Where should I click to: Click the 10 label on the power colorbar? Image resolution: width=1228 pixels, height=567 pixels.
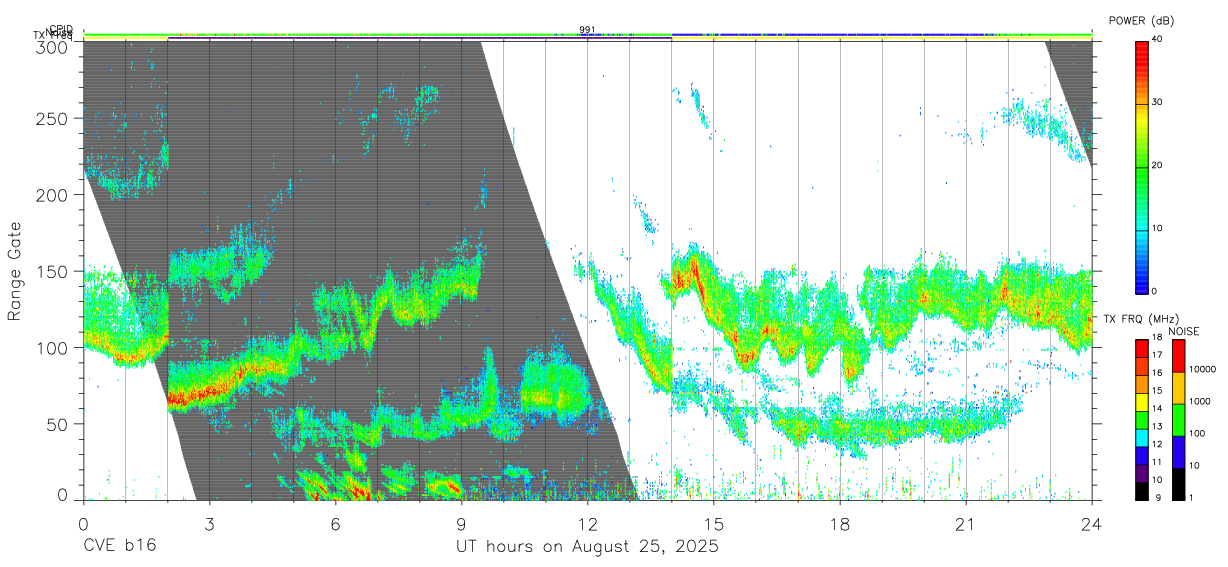click(1158, 228)
